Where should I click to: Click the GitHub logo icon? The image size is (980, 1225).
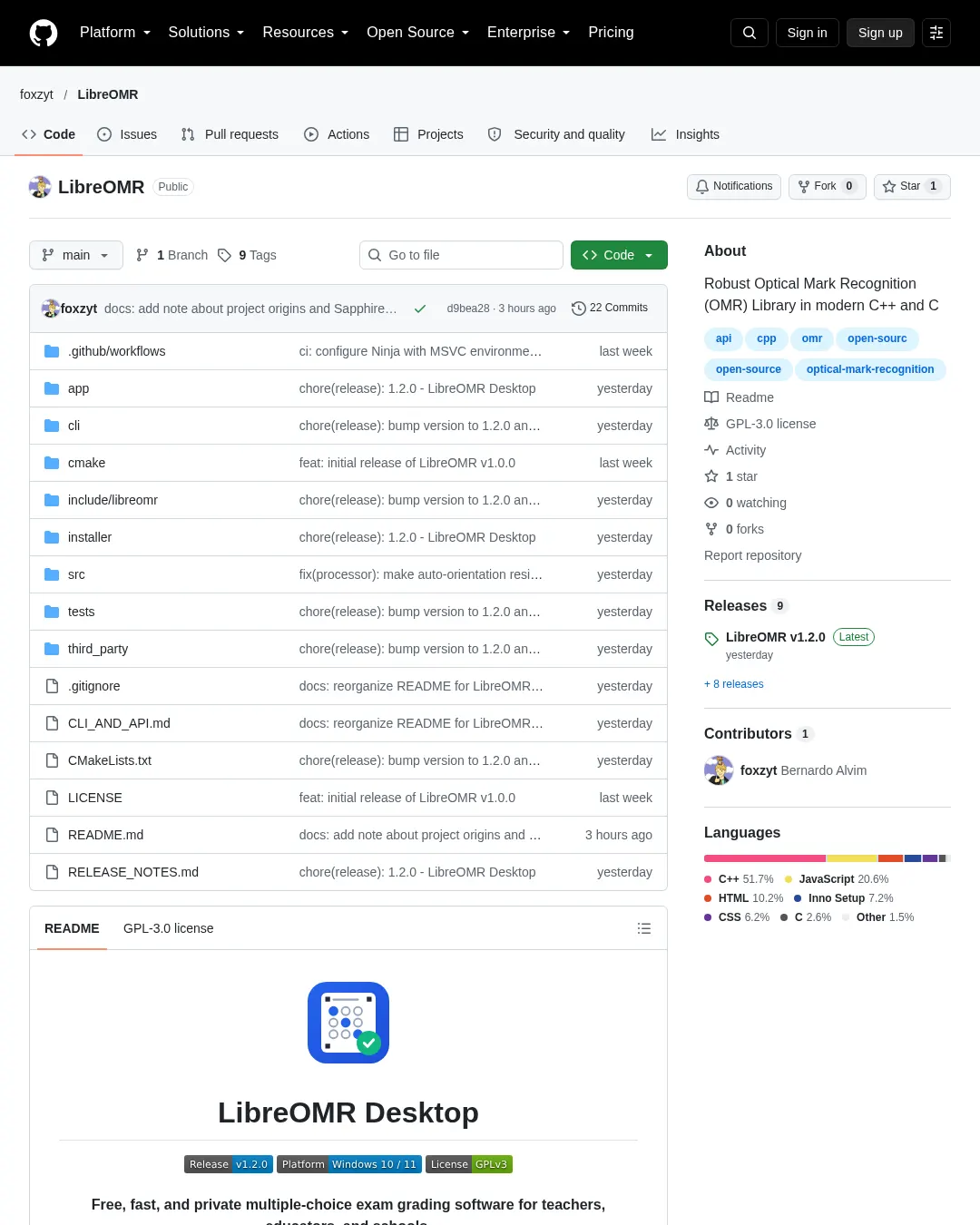(44, 33)
